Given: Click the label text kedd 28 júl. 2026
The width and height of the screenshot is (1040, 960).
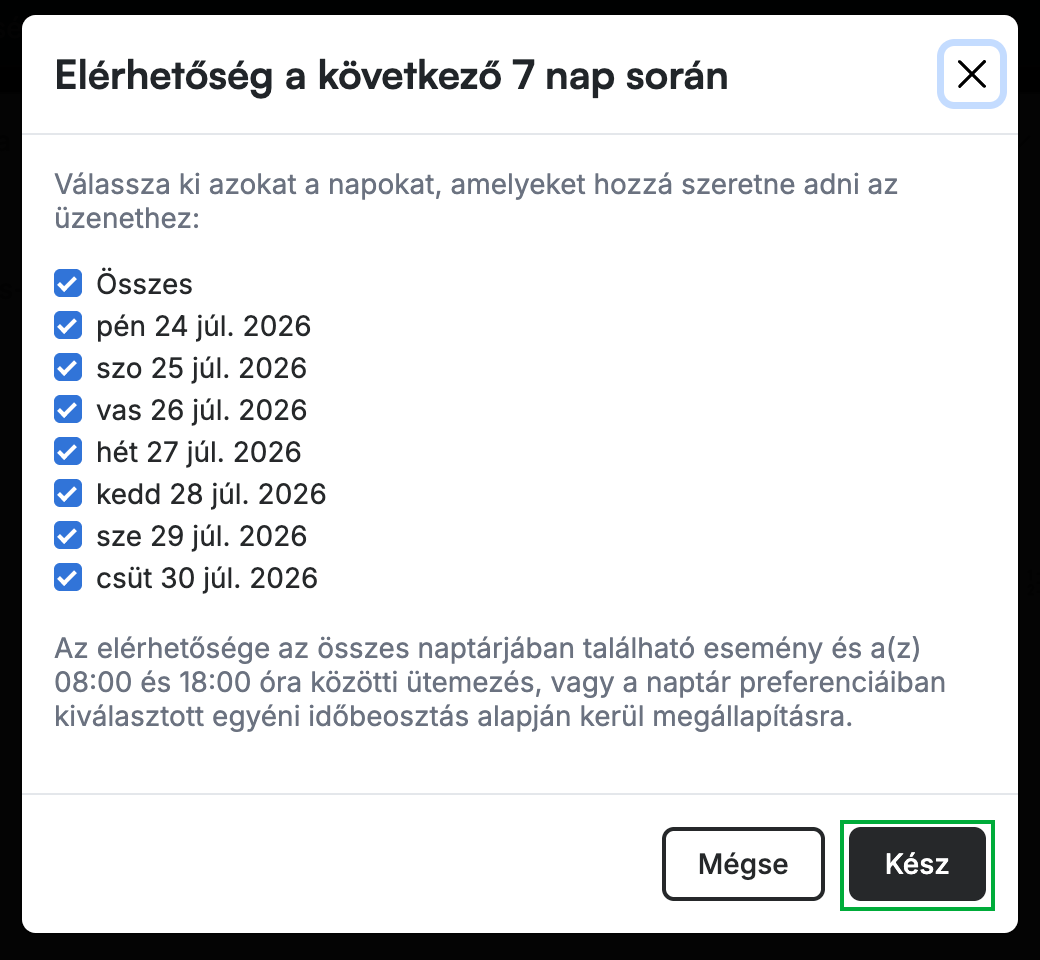Looking at the screenshot, I should pos(211,494).
